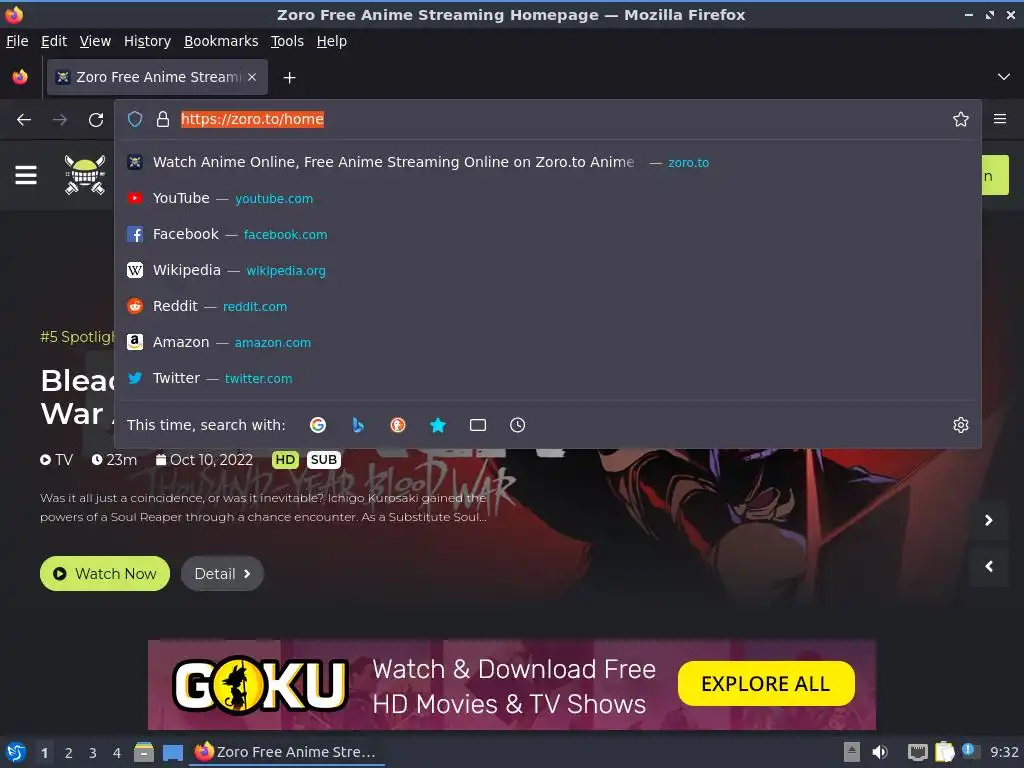Select the Amazon suggestion
This screenshot has height=768, width=1024.
[548, 342]
